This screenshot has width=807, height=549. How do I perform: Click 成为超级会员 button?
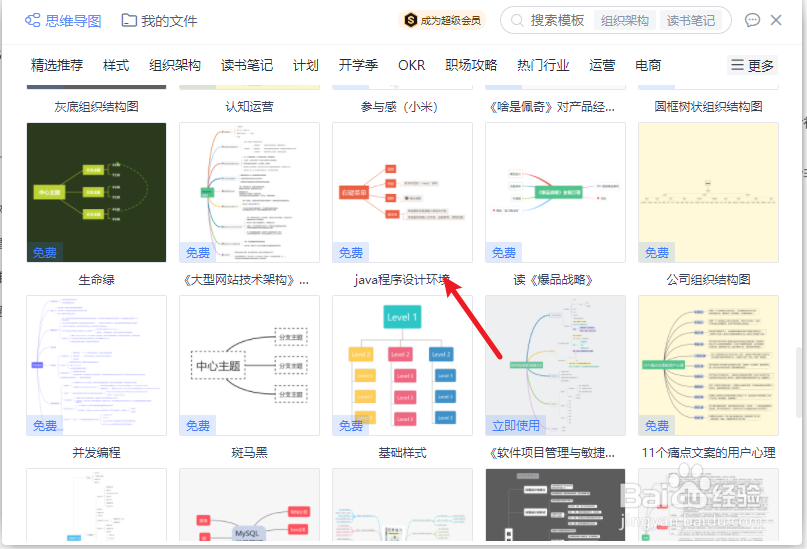point(443,21)
